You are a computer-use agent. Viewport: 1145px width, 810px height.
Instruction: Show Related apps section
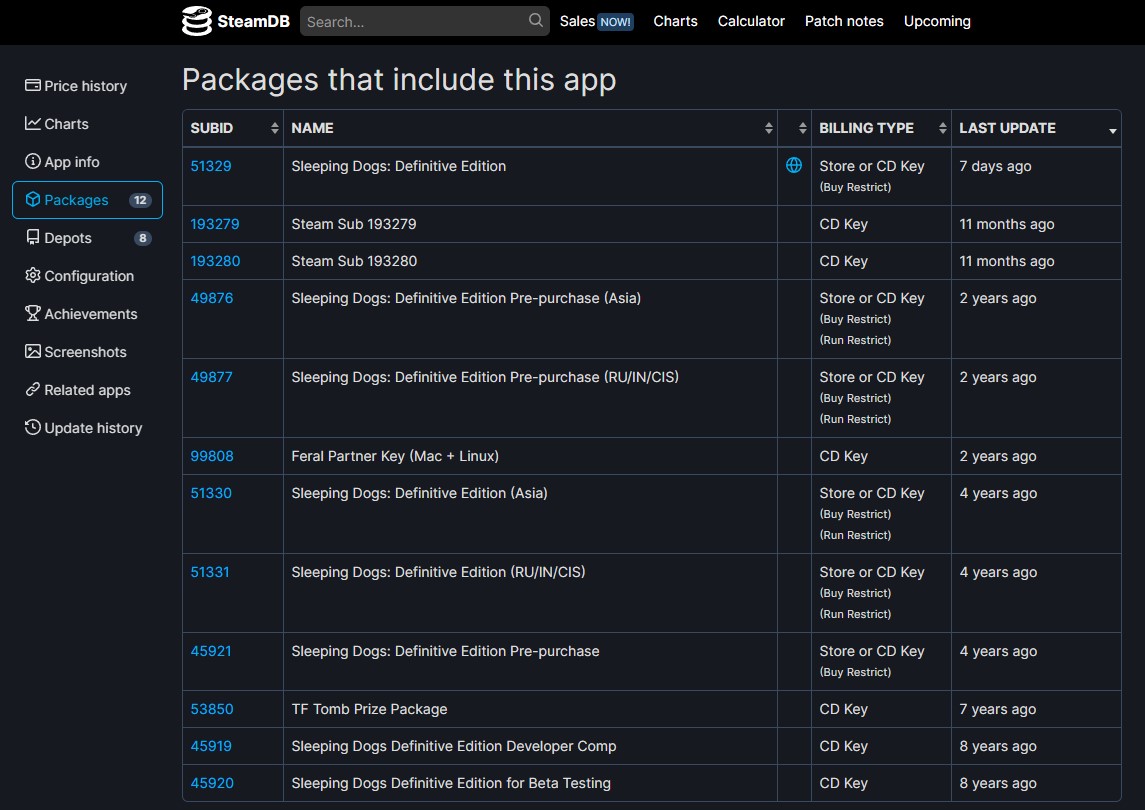tap(87, 390)
